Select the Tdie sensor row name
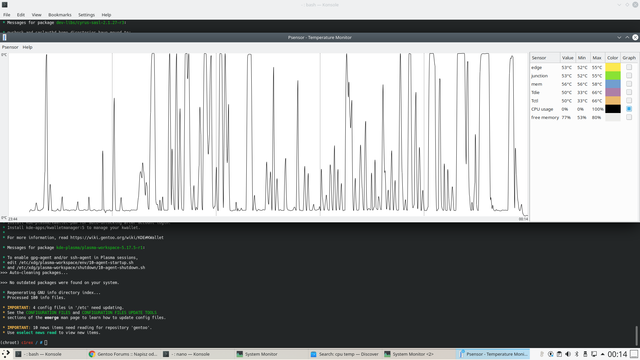Image resolution: width=640 pixels, height=360 pixels. click(535, 92)
